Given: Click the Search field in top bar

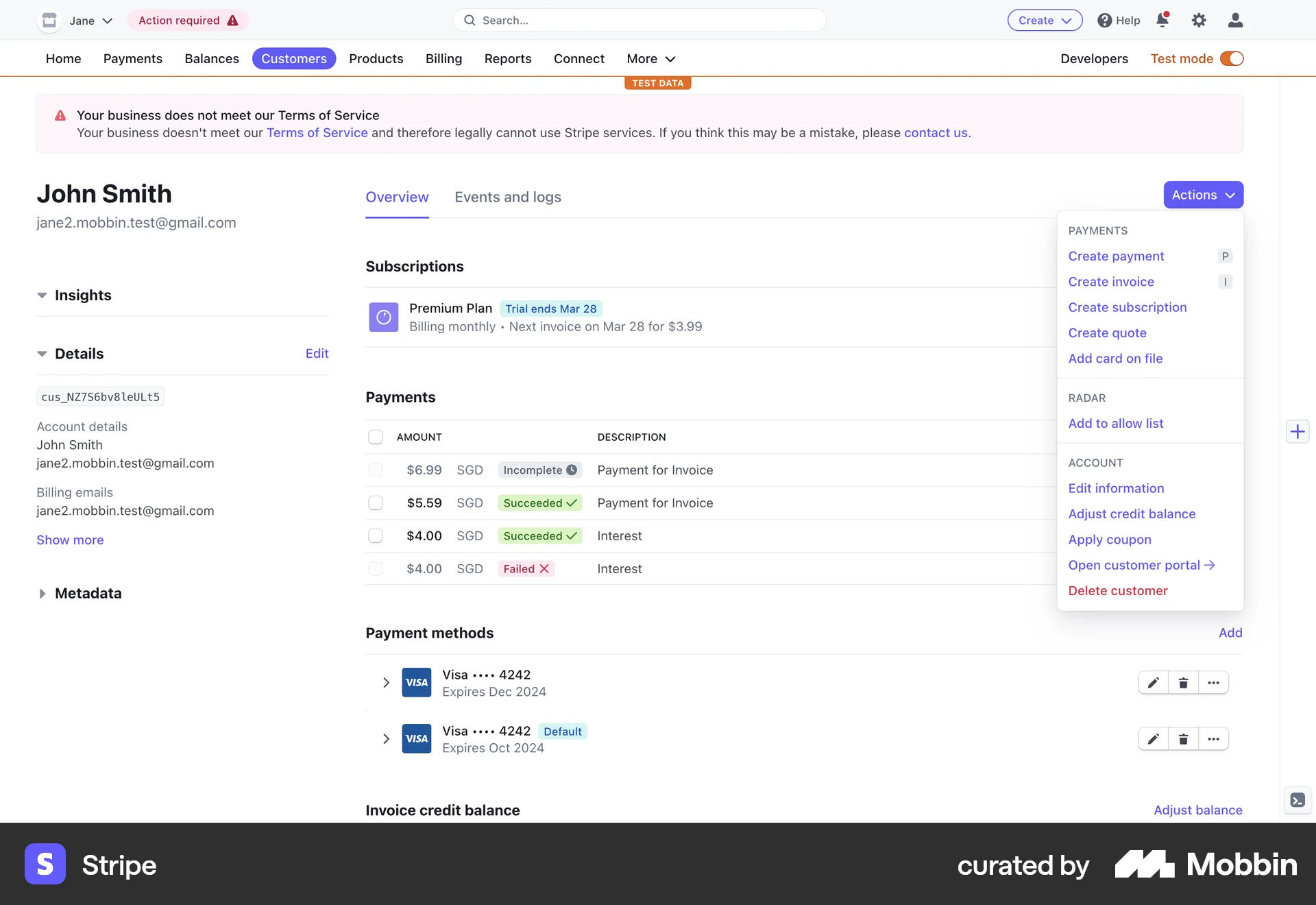Looking at the screenshot, I should [x=639, y=20].
